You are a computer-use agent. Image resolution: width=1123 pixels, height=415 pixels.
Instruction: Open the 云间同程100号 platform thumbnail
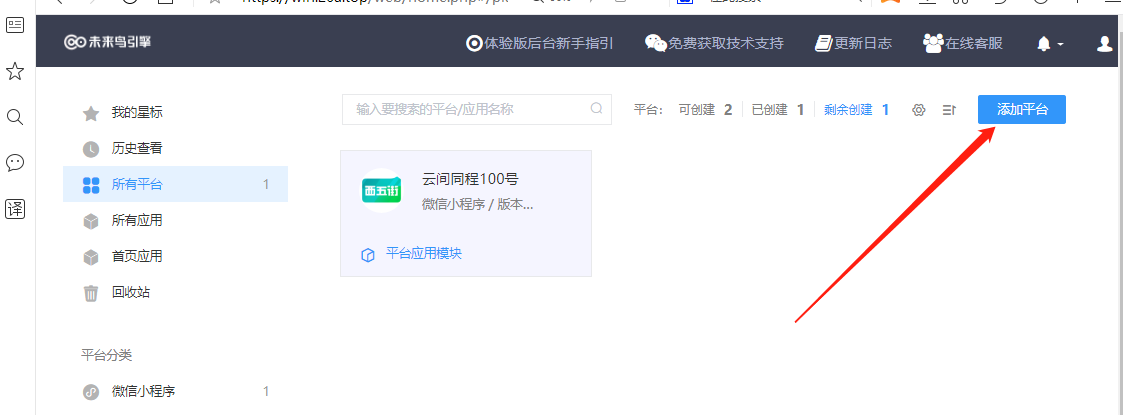point(380,190)
